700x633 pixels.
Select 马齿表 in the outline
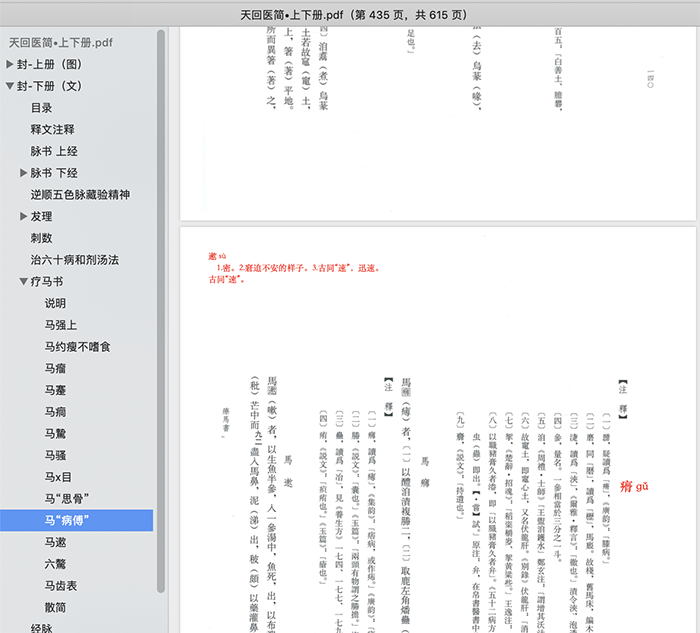coord(61,586)
